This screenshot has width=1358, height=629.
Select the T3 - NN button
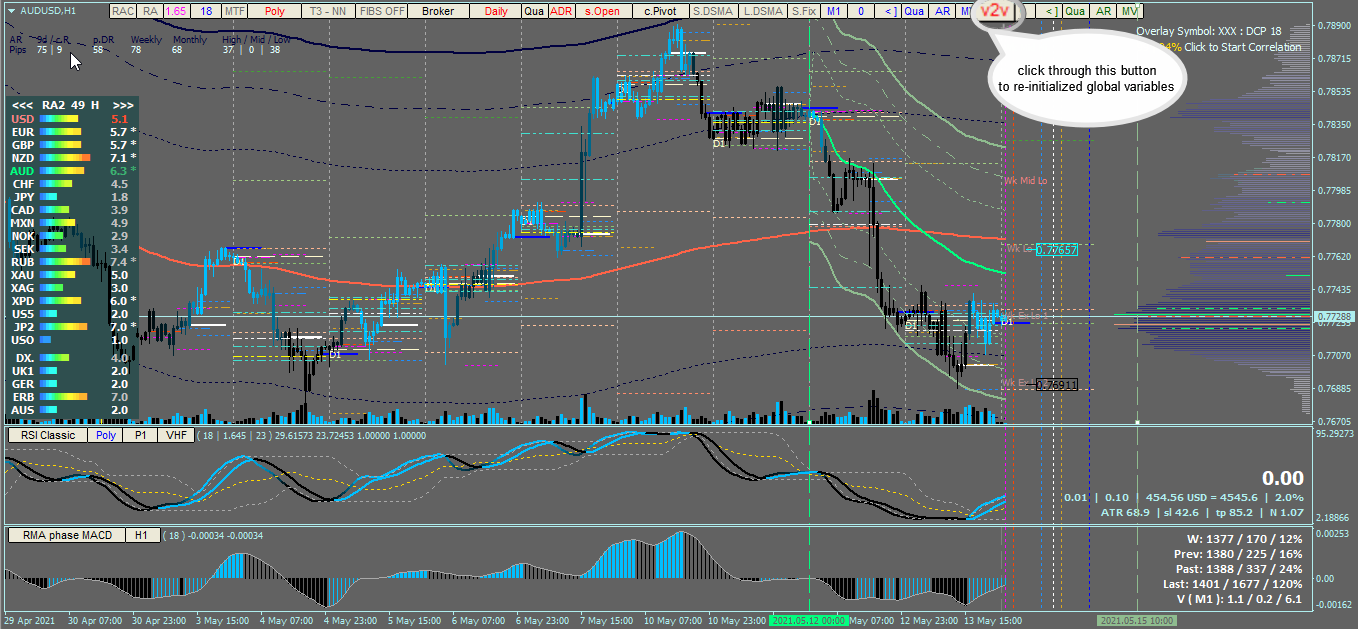(x=328, y=11)
